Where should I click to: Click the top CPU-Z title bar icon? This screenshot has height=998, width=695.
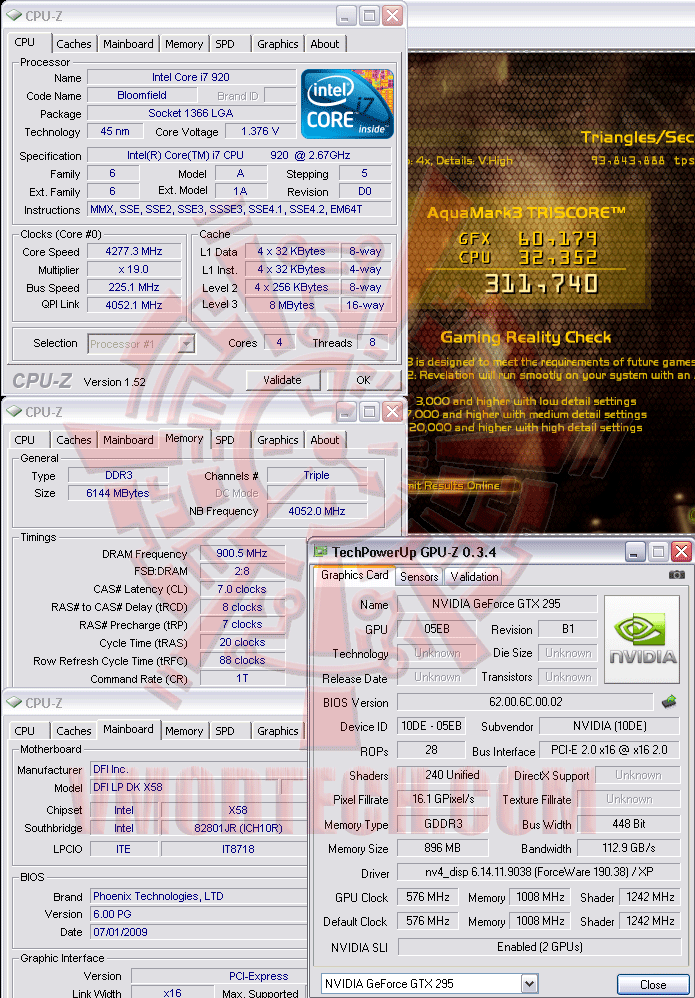pos(13,15)
